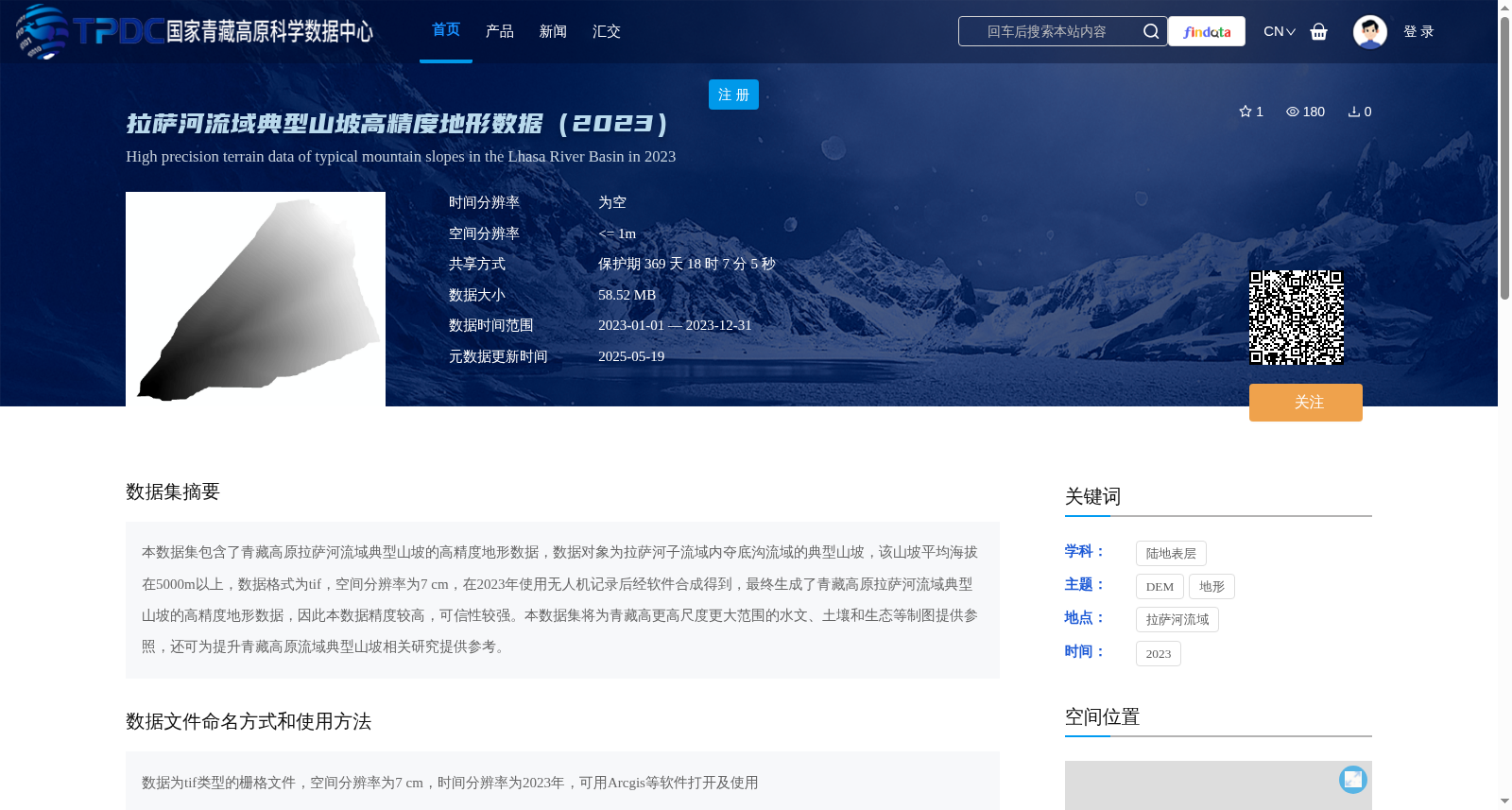
Task: Select the 陆地表层 keyword tag
Action: (1171, 553)
